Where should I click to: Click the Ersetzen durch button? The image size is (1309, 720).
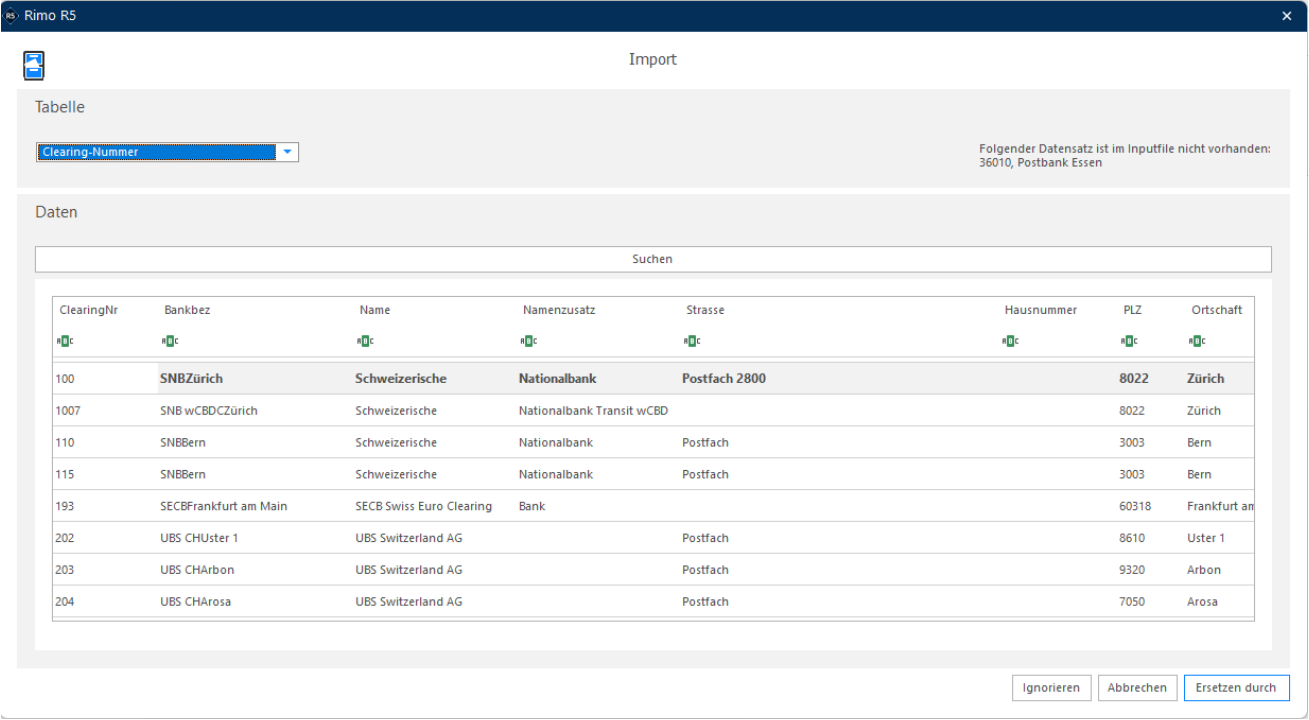tap(1236, 688)
